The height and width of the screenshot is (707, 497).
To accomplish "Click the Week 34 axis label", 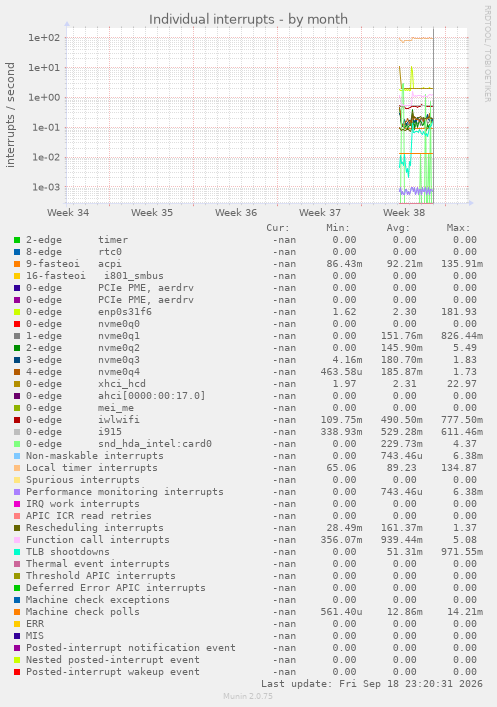I will click(68, 213).
